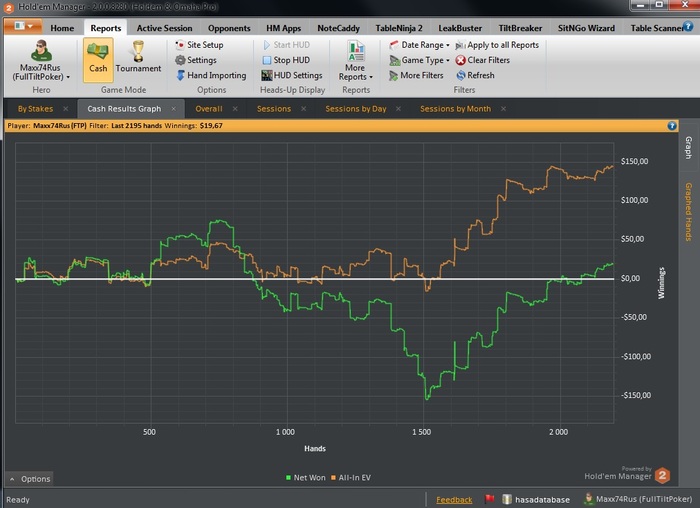Open the TiltBreaker tab
Viewport: 700px width, 508px height.
coord(520,28)
